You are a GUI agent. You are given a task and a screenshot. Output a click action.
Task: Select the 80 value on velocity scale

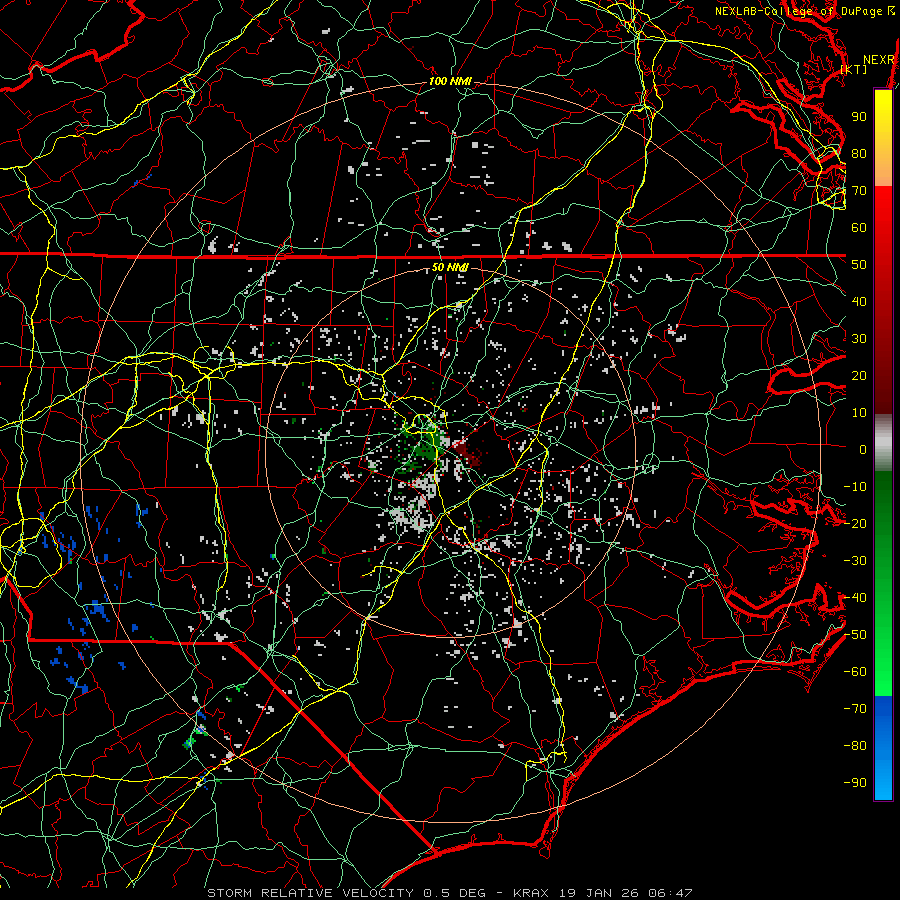[859, 154]
